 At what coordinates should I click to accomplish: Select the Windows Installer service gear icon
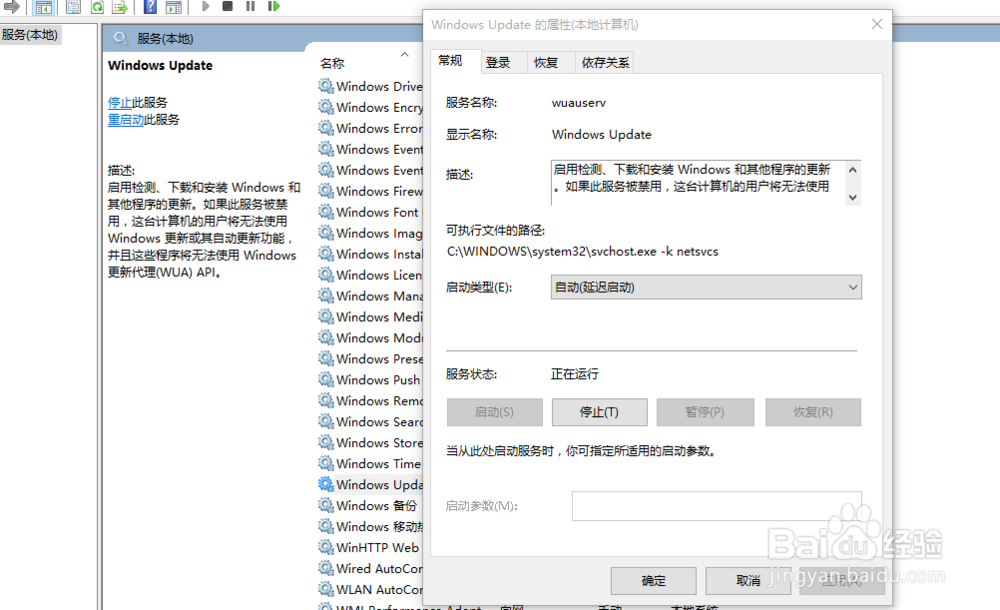pyautogui.click(x=326, y=254)
